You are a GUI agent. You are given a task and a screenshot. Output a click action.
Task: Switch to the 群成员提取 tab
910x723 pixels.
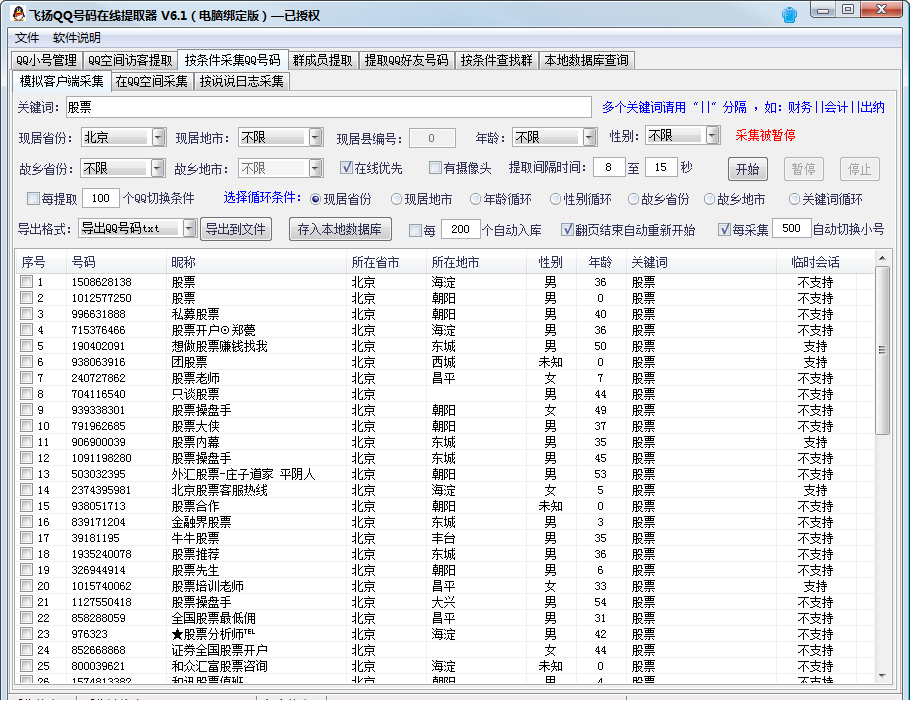click(323, 60)
